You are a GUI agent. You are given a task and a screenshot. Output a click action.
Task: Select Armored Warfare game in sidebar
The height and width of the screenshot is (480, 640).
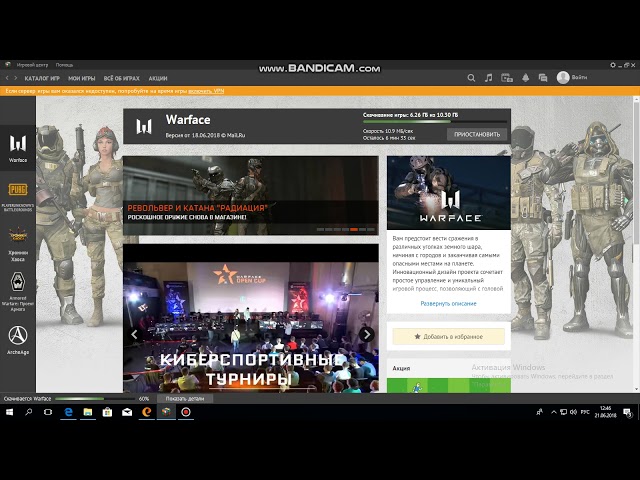coord(18,291)
